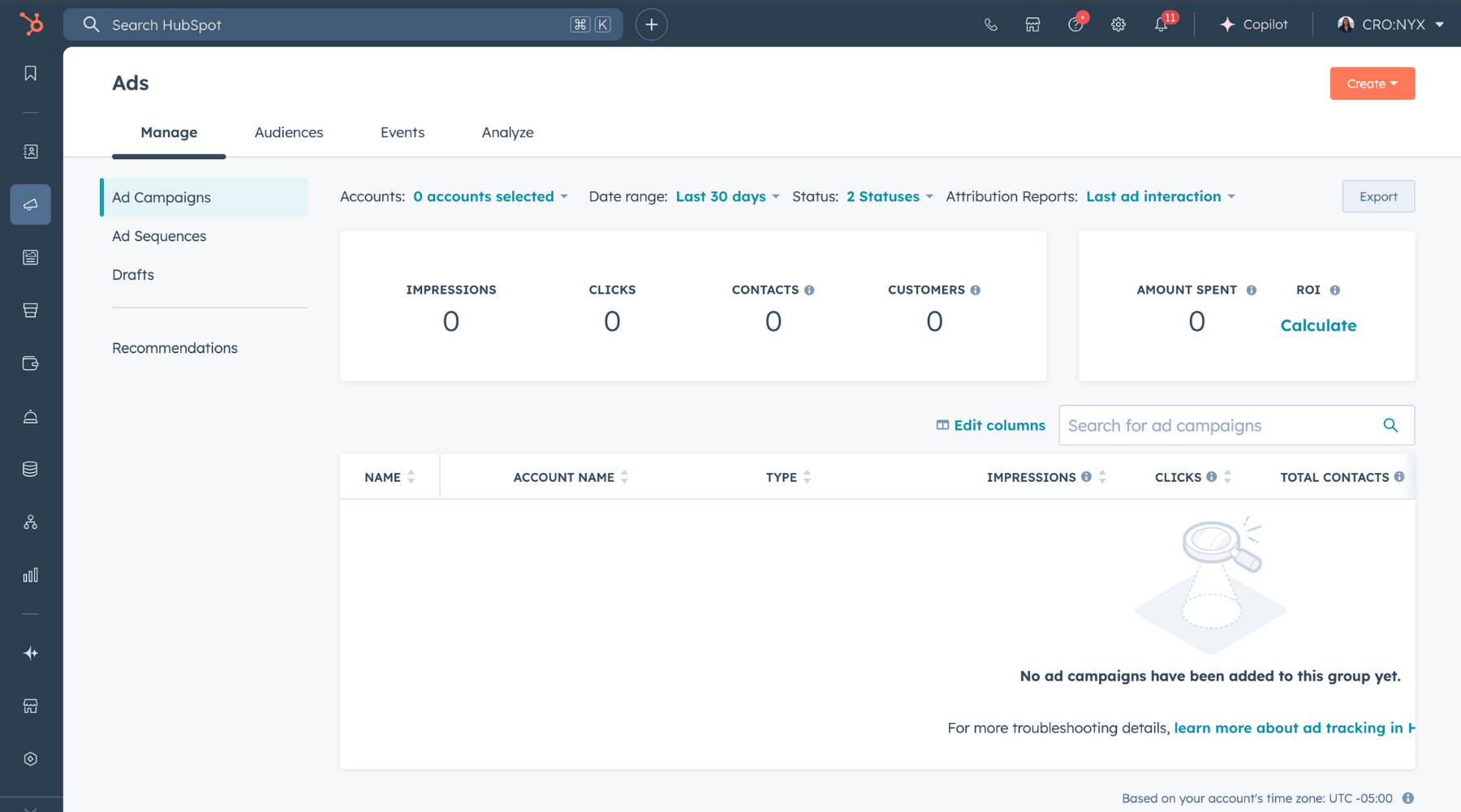Screen dimensions: 1461x812
Task: Expand the Create button dropdown
Action: (x=1372, y=84)
